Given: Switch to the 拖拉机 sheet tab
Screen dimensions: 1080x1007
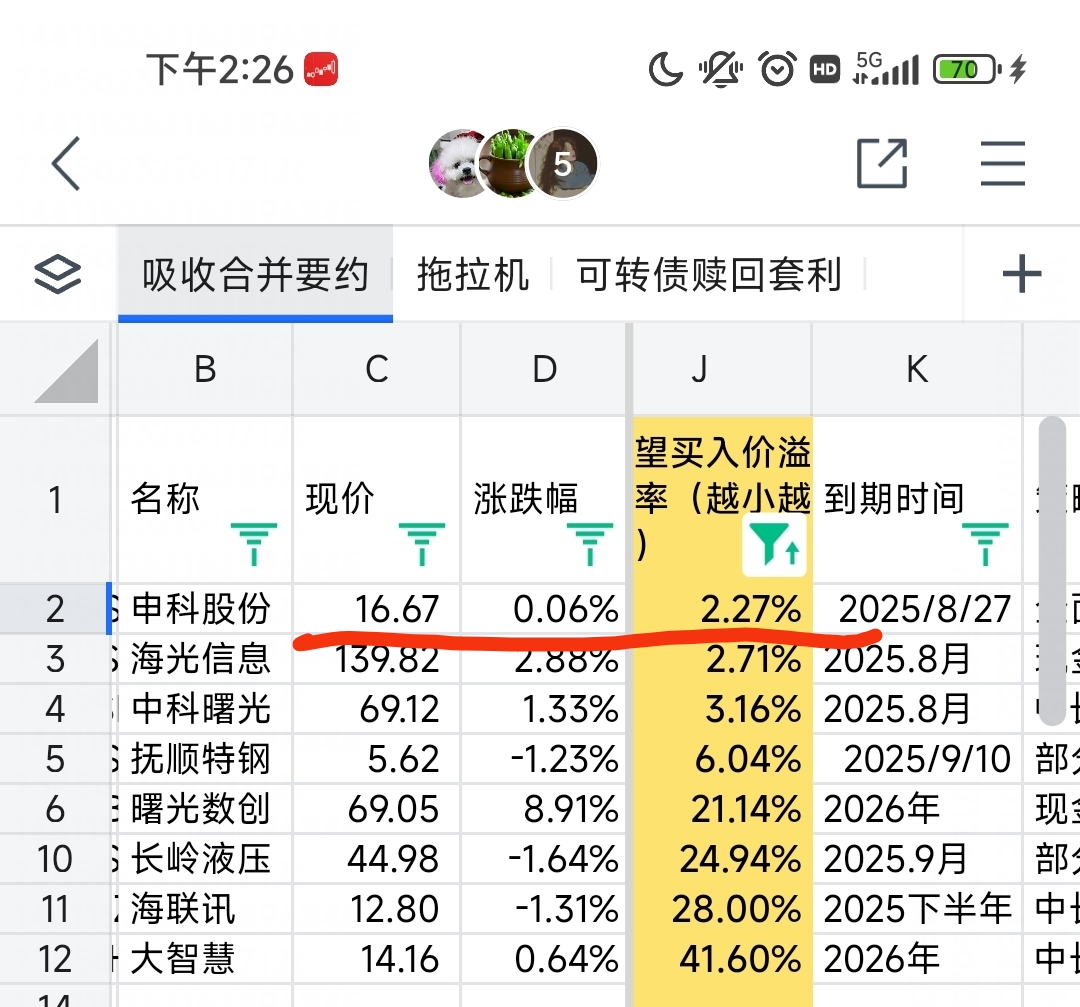Looking at the screenshot, I should (x=472, y=273).
